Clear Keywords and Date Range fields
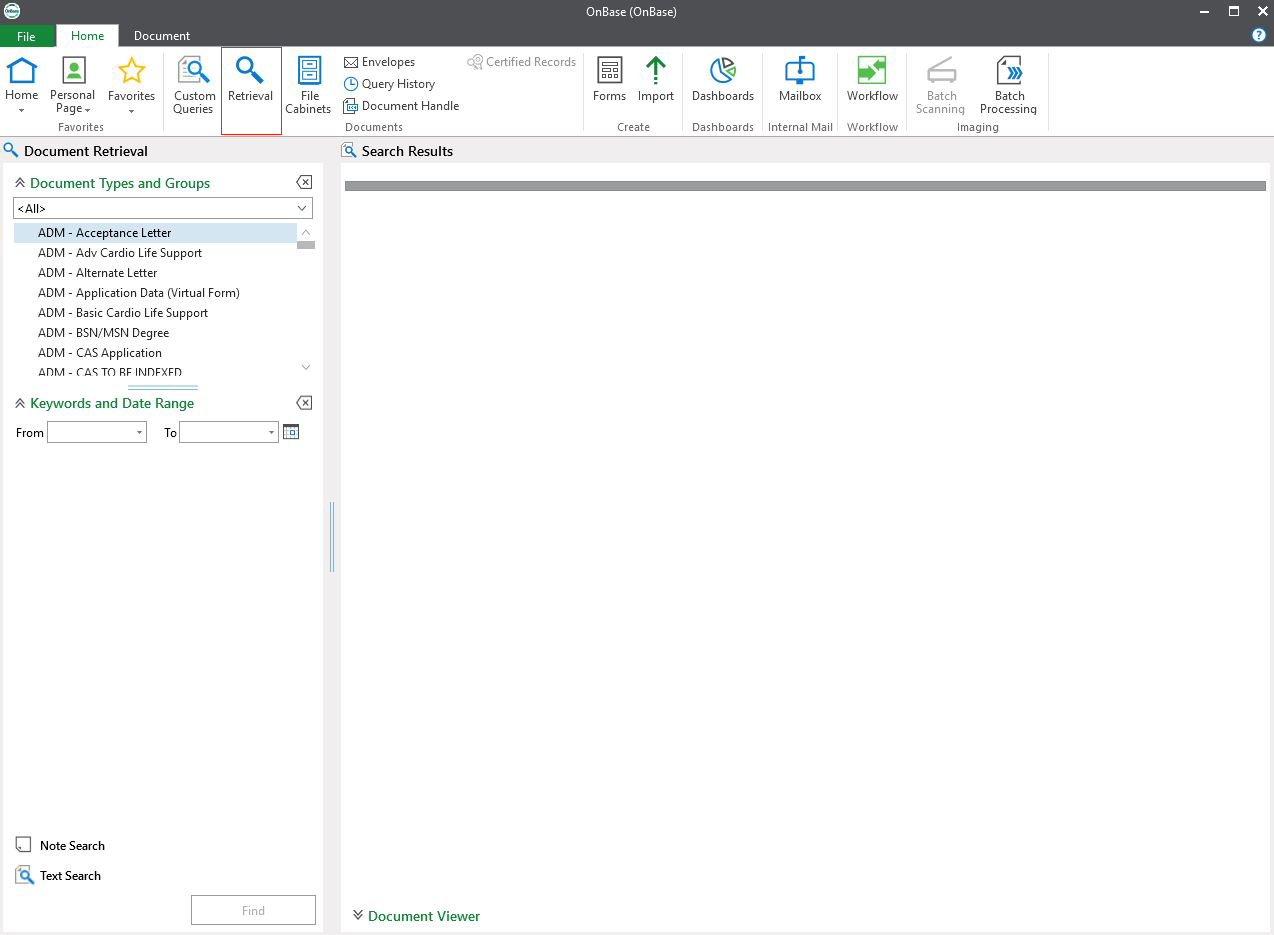 (x=304, y=402)
